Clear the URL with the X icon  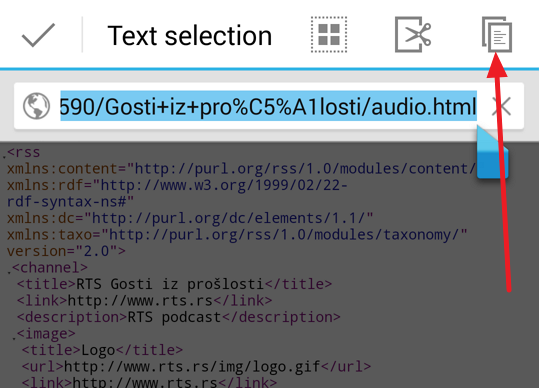tap(501, 106)
